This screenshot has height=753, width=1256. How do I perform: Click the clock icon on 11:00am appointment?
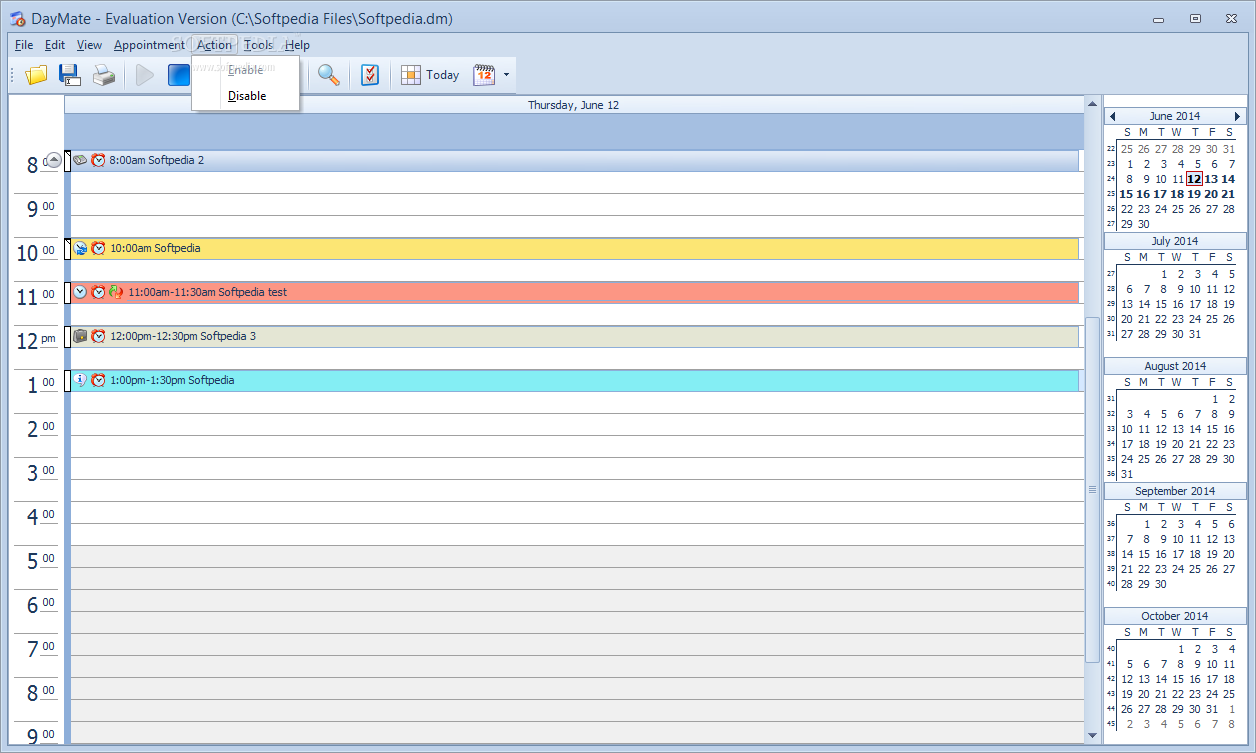click(x=80, y=292)
